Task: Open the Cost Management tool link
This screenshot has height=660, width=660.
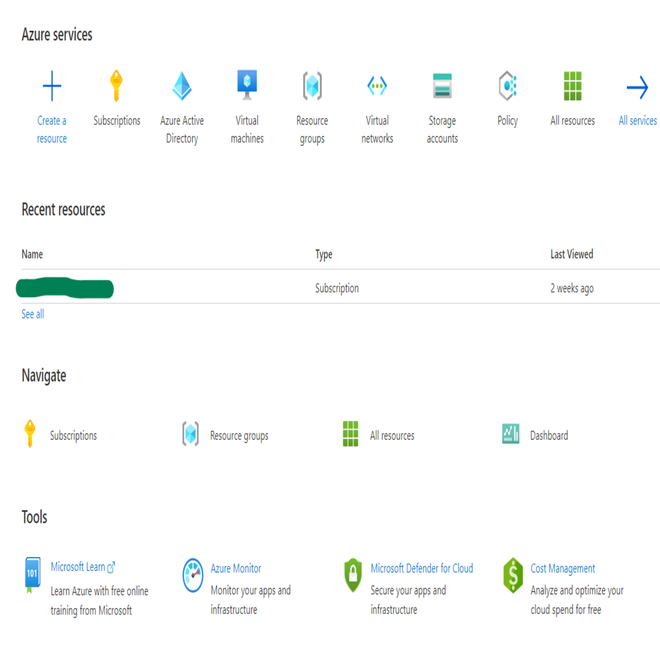Action: click(563, 569)
